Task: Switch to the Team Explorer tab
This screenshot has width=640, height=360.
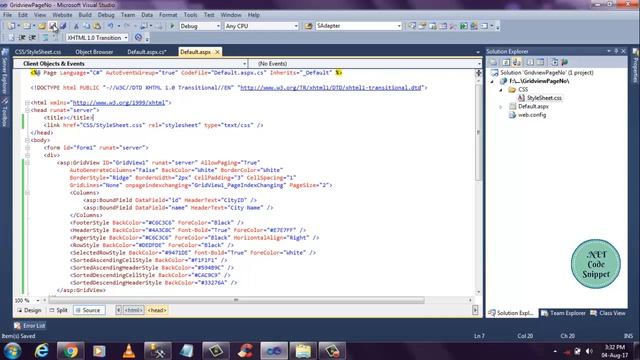Action: pyautogui.click(x=563, y=313)
